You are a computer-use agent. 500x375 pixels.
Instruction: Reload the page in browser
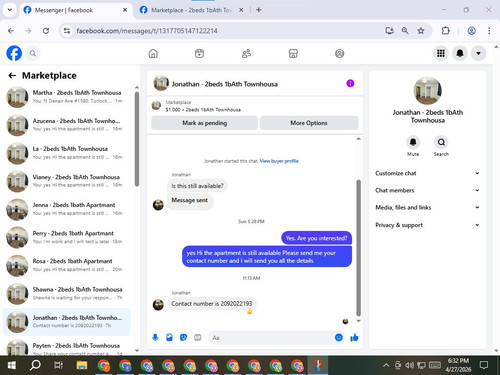tap(46, 31)
